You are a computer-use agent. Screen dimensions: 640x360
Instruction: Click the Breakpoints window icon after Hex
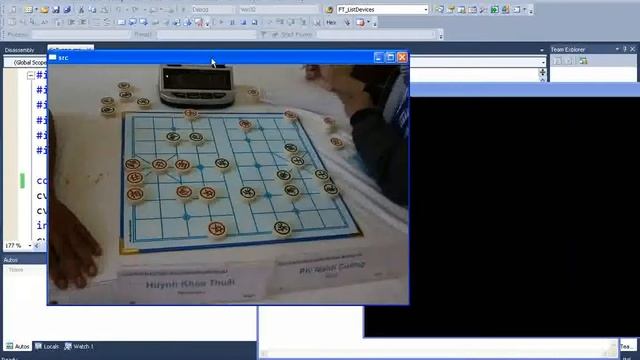(x=361, y=22)
